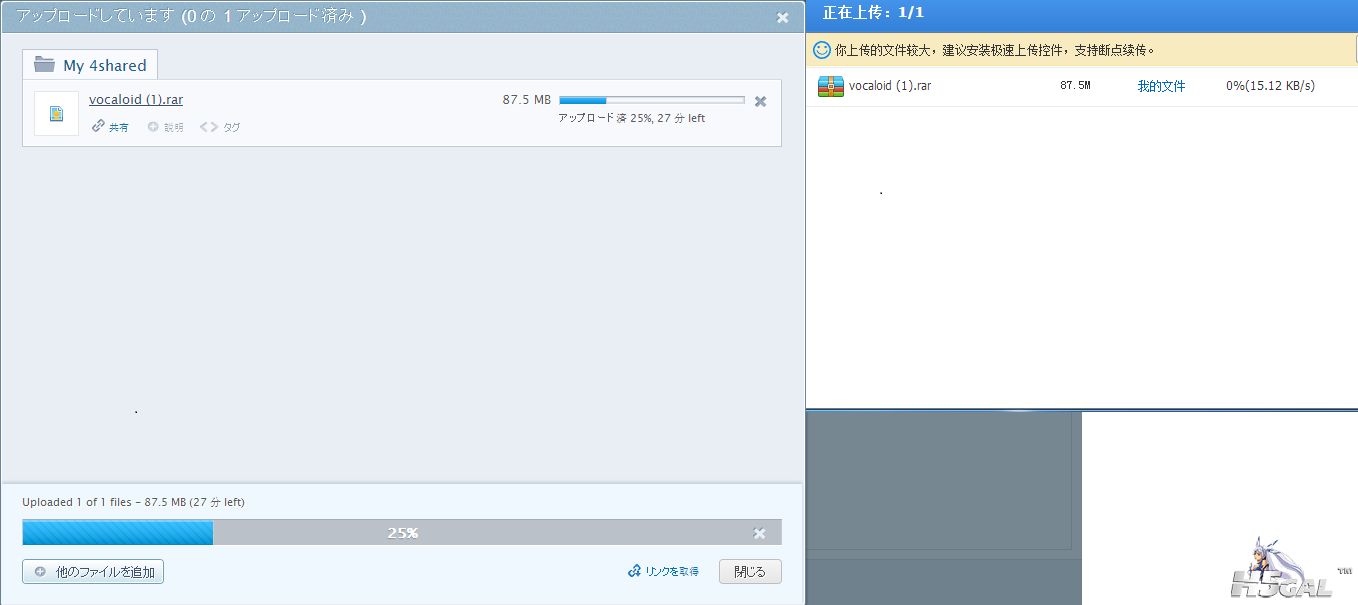This screenshot has height=605, width=1358.
Task: Click the 他のファイルを追加 add files button
Action: click(93, 572)
